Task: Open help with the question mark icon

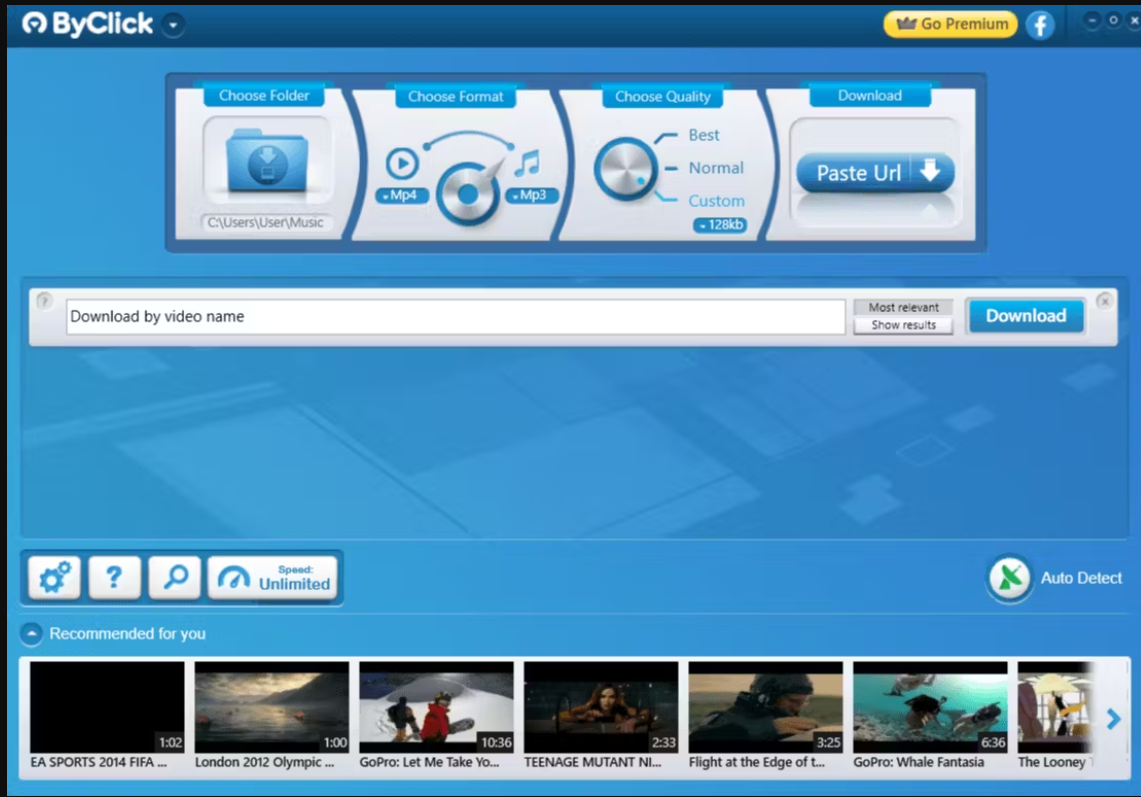Action: tap(114, 578)
